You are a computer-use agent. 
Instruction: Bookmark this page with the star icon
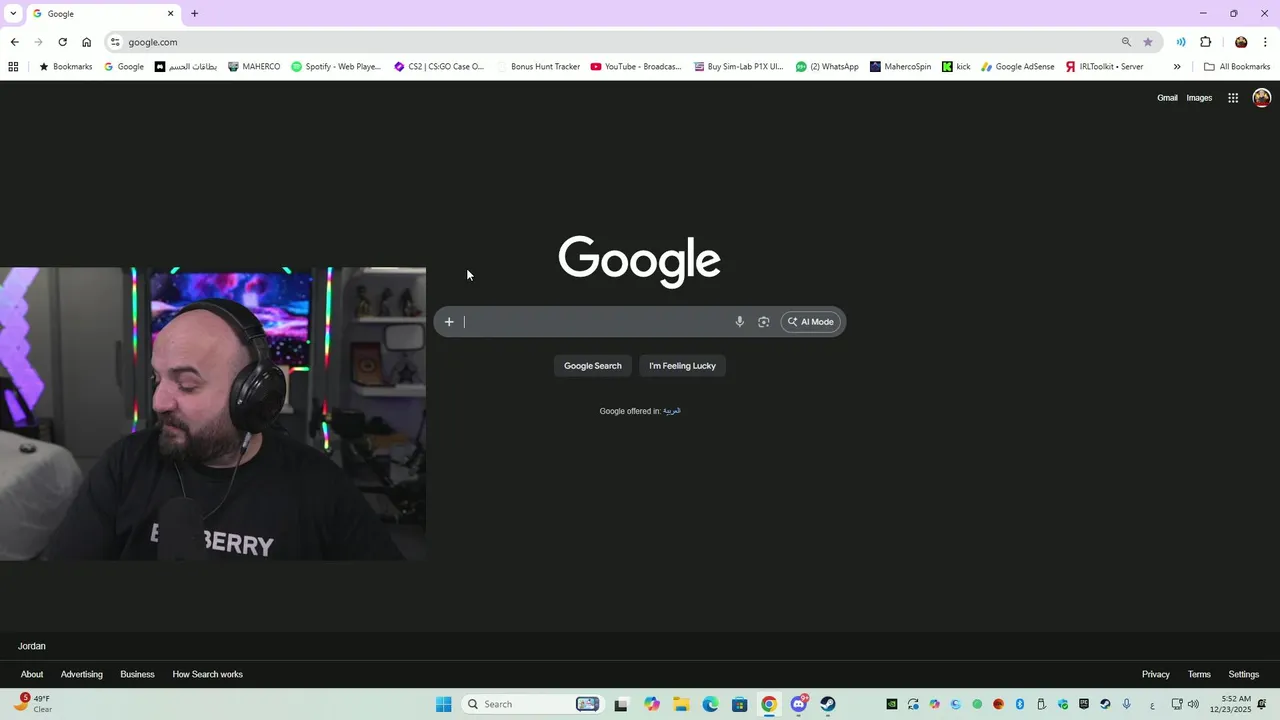(1148, 42)
